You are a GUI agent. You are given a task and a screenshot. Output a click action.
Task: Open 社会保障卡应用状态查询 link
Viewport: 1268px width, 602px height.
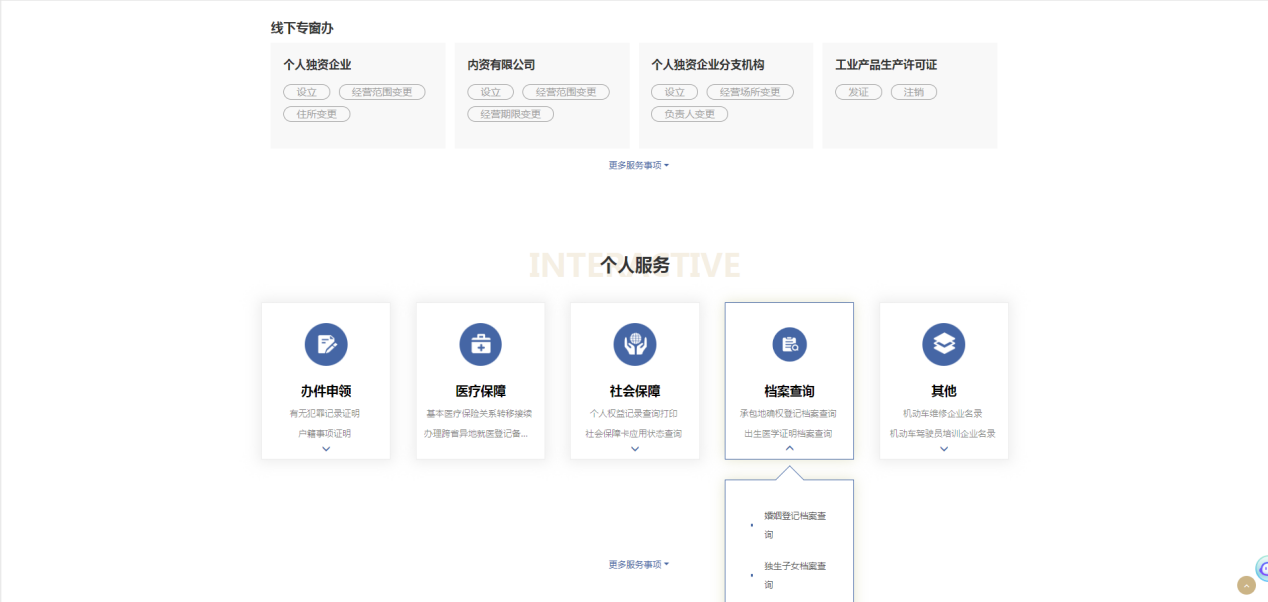click(x=634, y=434)
